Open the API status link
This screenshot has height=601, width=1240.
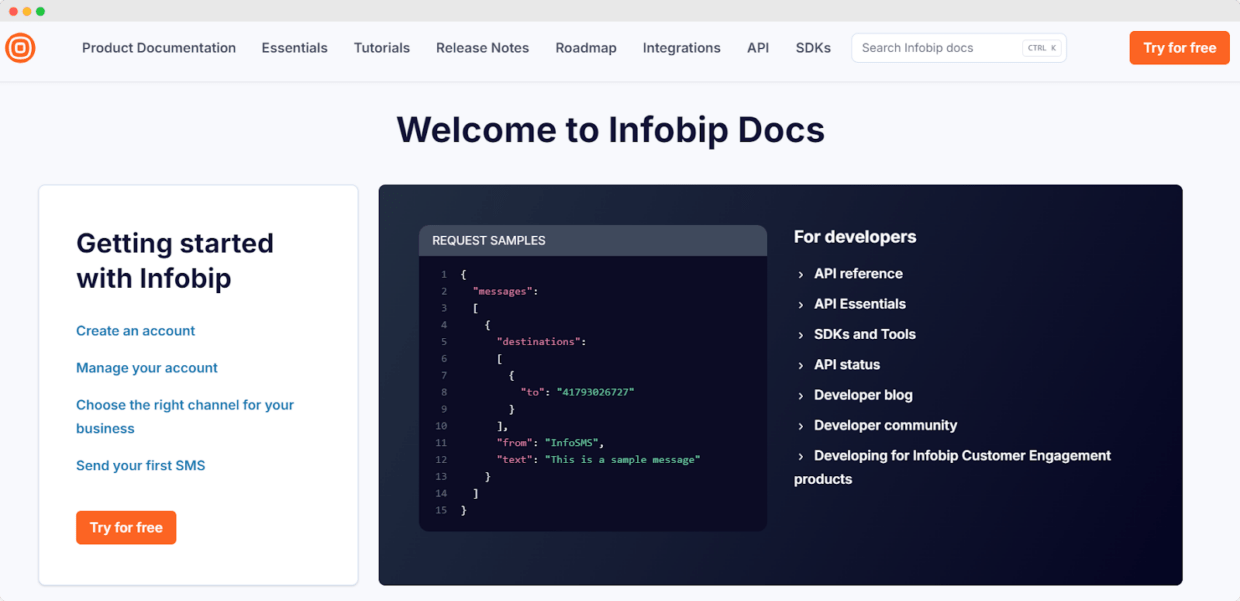pos(846,365)
